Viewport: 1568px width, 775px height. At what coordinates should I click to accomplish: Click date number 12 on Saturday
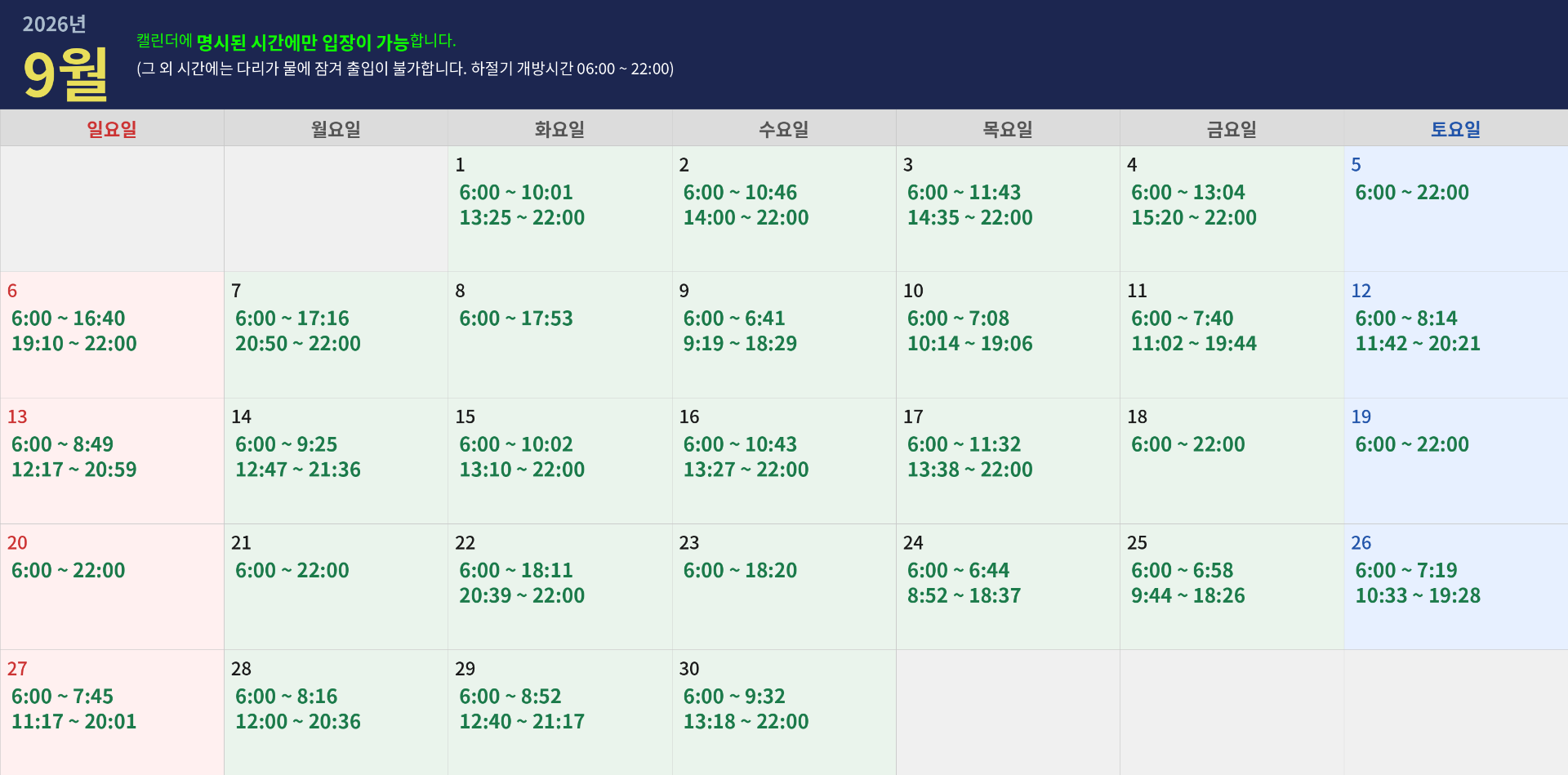coord(1361,291)
